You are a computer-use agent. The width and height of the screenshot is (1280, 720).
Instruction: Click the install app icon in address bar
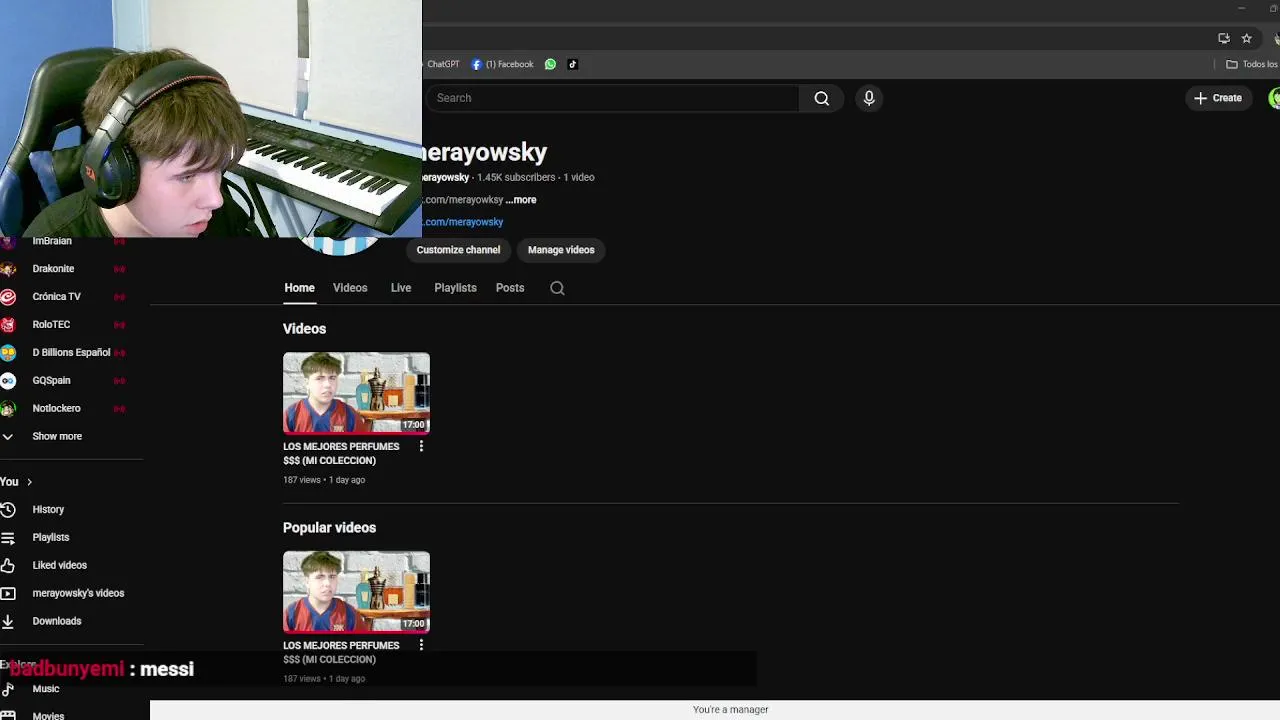1224,38
